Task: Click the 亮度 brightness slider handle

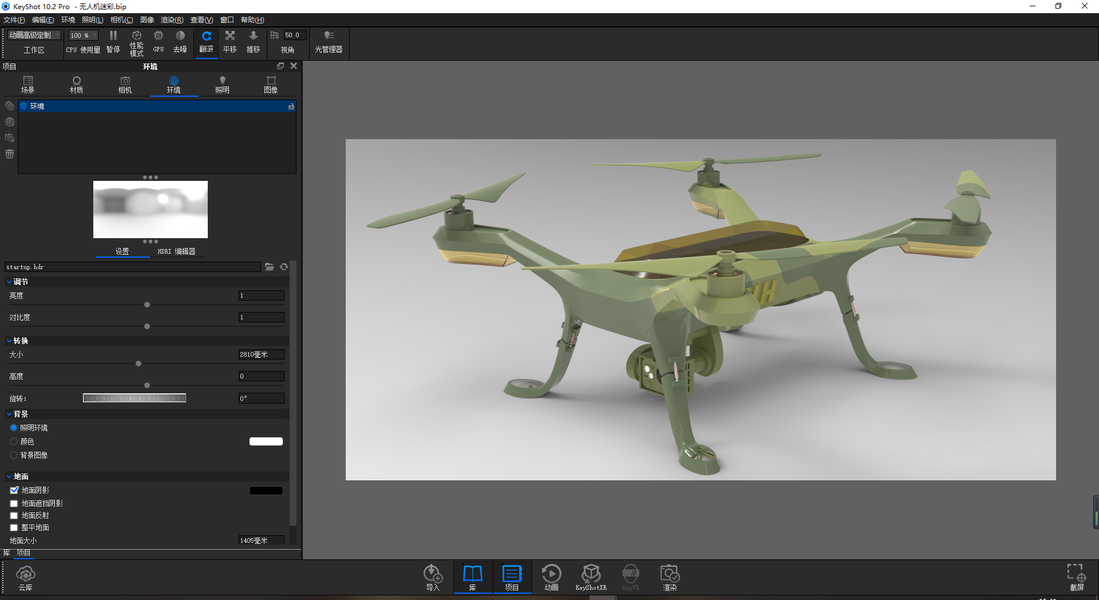Action: [146, 305]
